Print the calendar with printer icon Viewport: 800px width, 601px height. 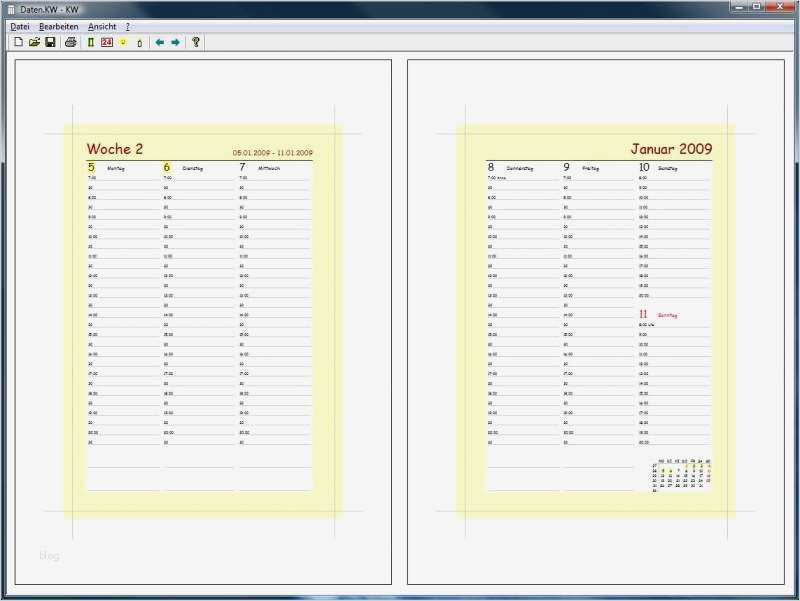click(x=70, y=42)
